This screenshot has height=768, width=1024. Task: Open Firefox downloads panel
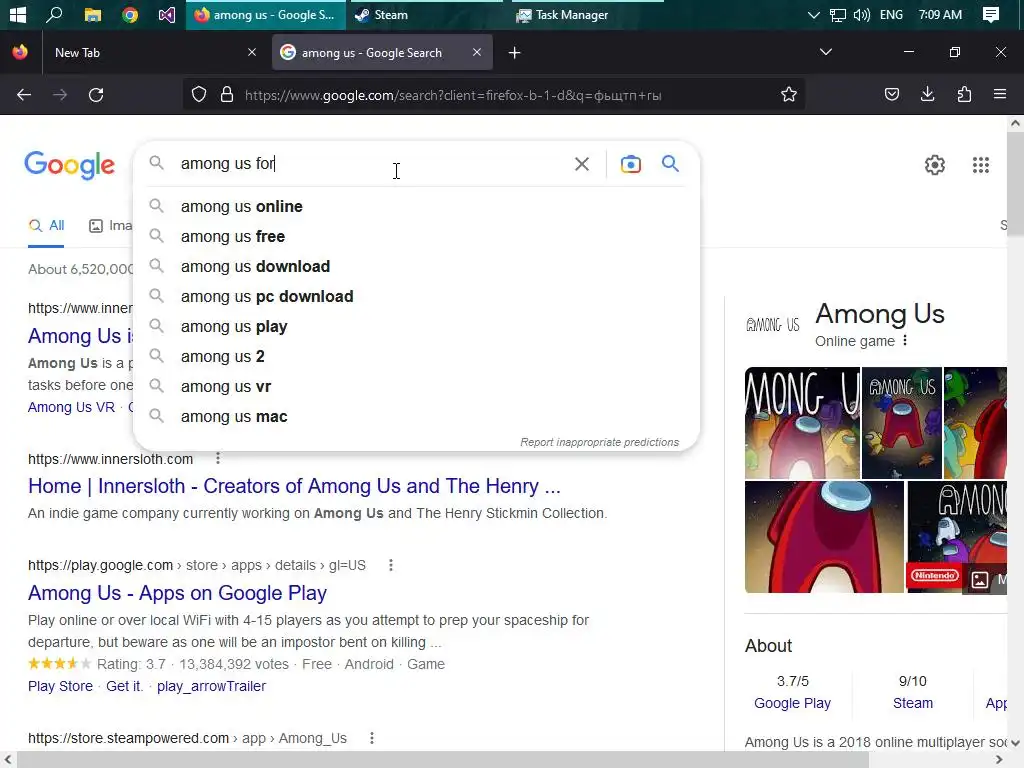pyautogui.click(x=927, y=95)
